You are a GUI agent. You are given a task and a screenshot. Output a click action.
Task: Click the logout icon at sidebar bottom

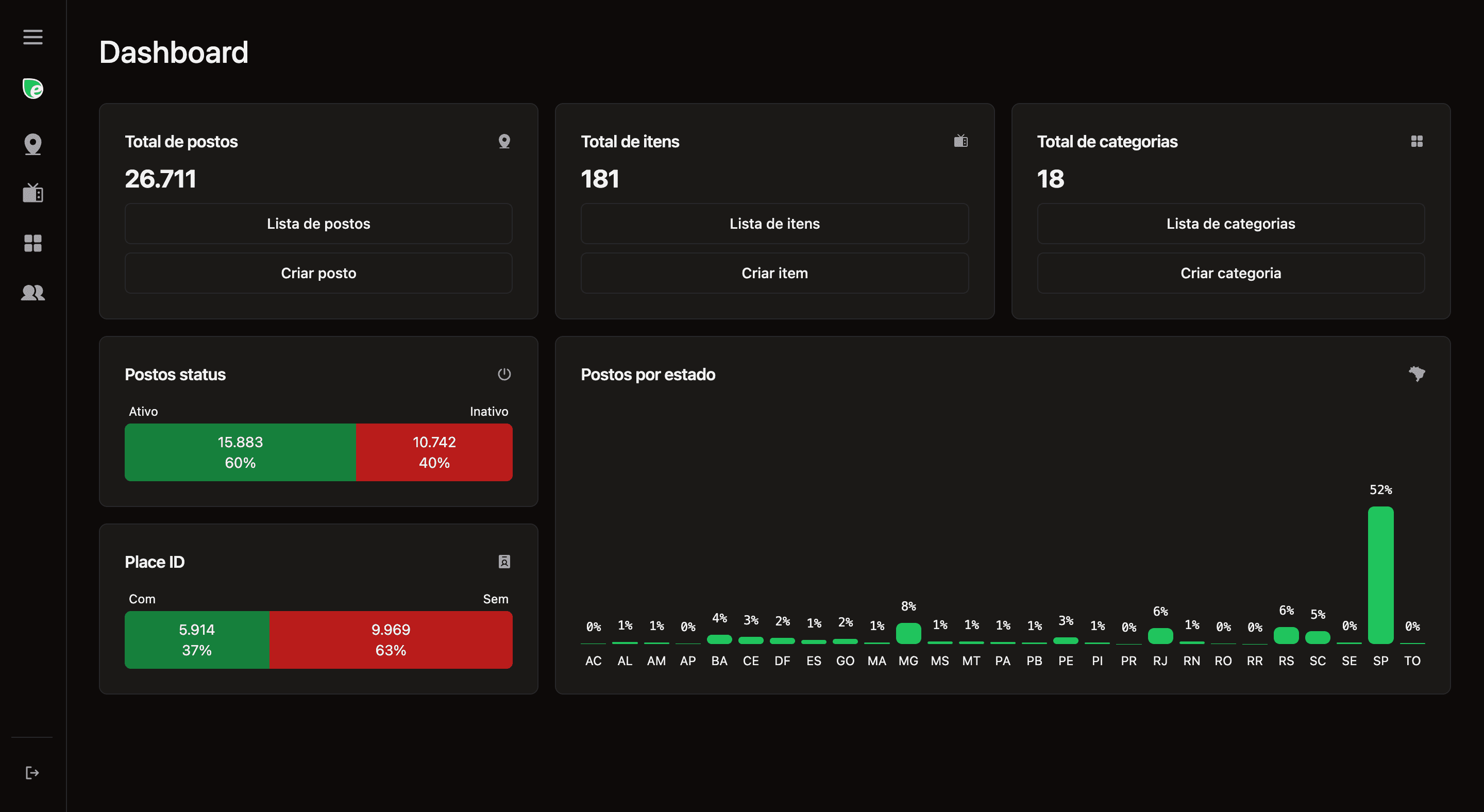coord(32,772)
